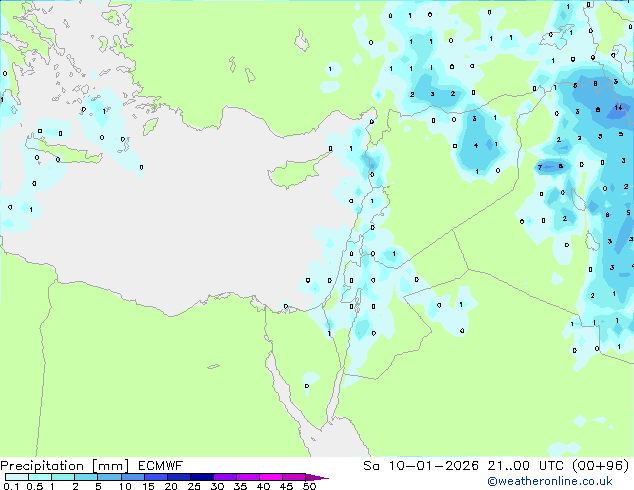This screenshot has height=490, width=634.
Task: Click the "(00+96)" forecast offset text
Action: click(600, 466)
